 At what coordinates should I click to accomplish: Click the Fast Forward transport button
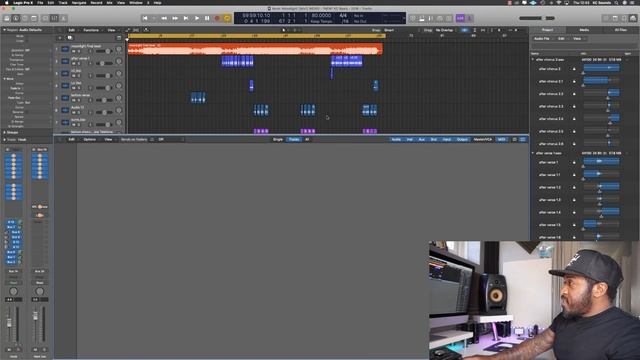click(175, 18)
